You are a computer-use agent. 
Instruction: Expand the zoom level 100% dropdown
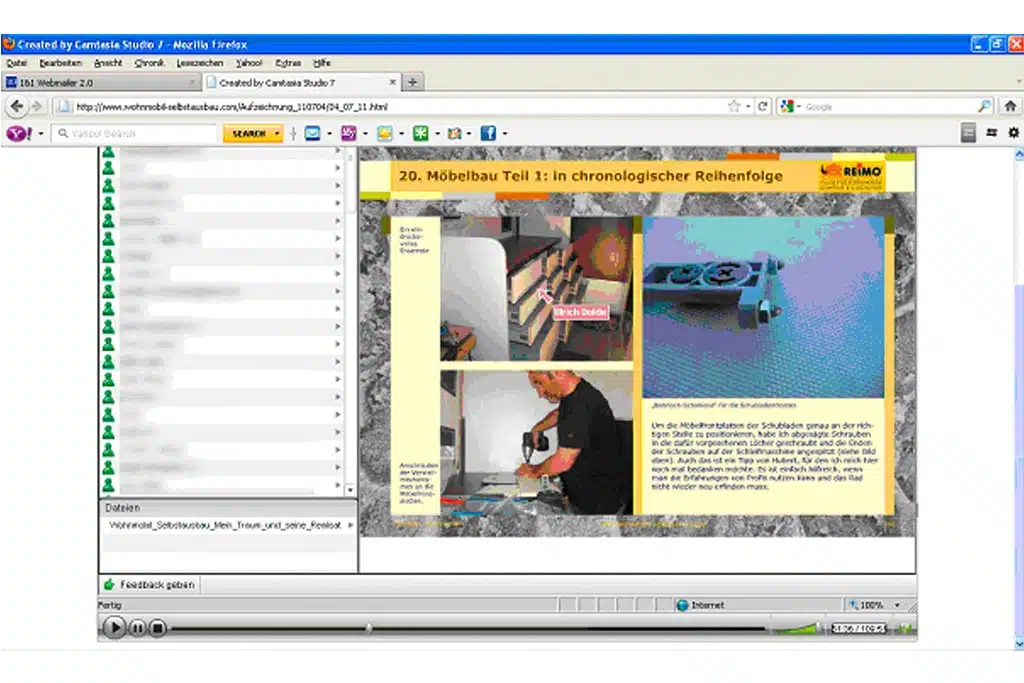click(x=897, y=605)
